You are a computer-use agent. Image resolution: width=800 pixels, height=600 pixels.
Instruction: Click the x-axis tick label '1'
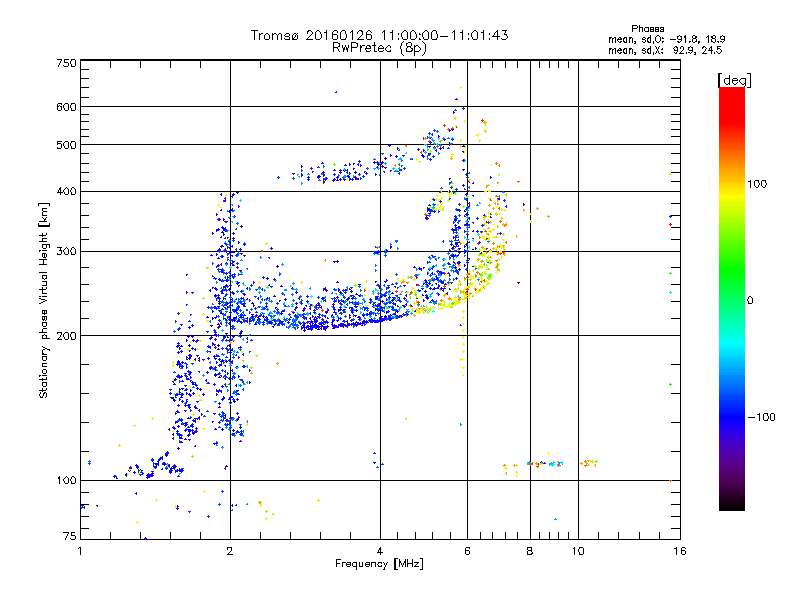point(80,551)
